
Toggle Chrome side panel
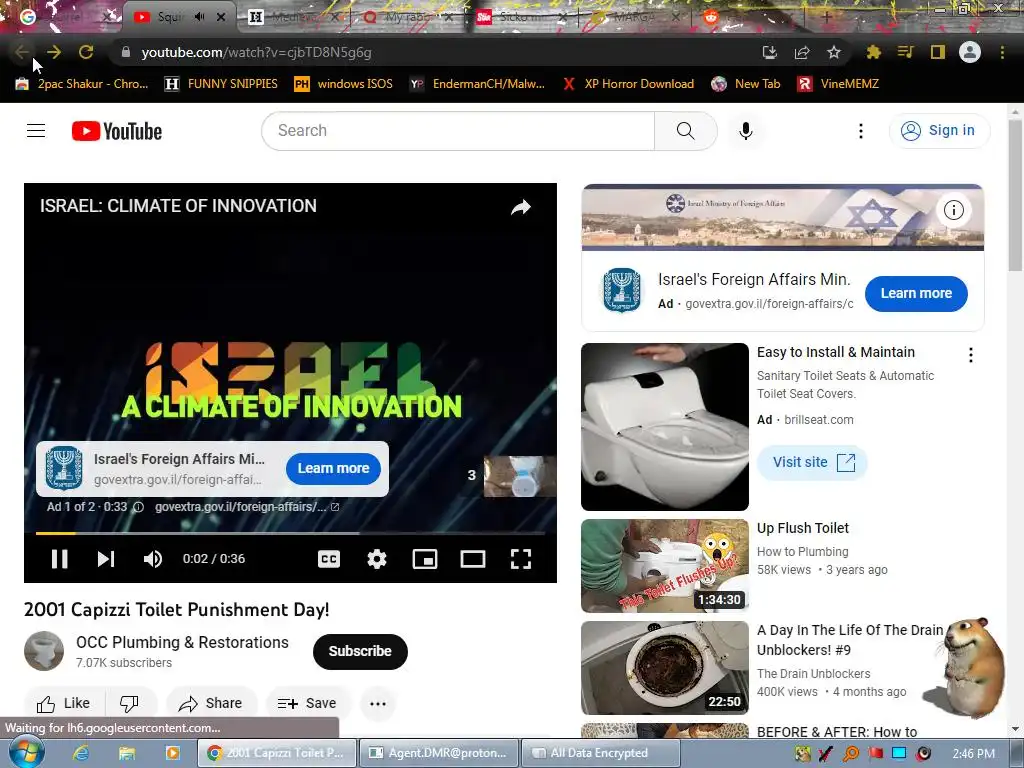click(938, 52)
